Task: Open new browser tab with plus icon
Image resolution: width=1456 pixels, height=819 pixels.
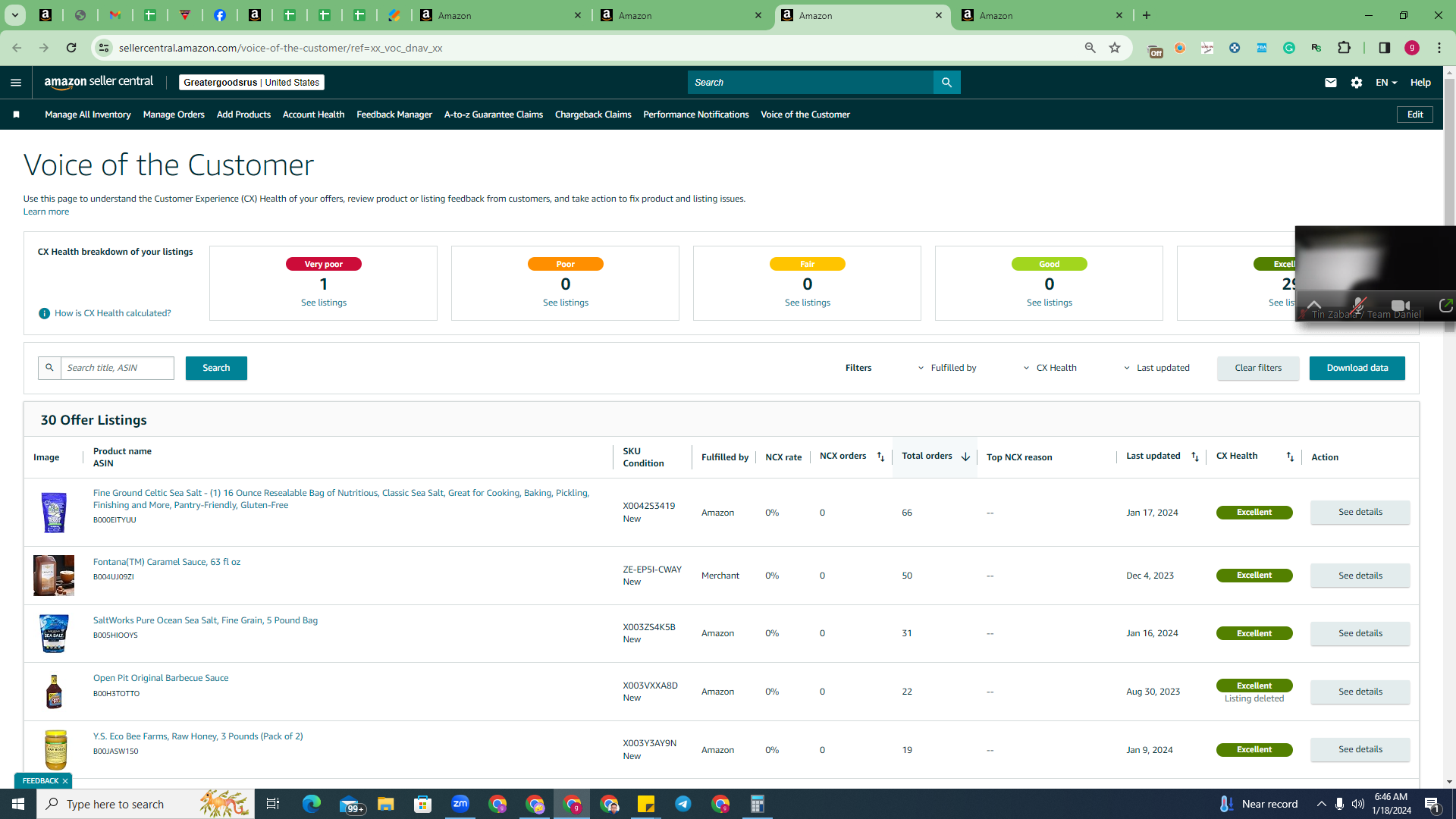Action: (1147, 15)
